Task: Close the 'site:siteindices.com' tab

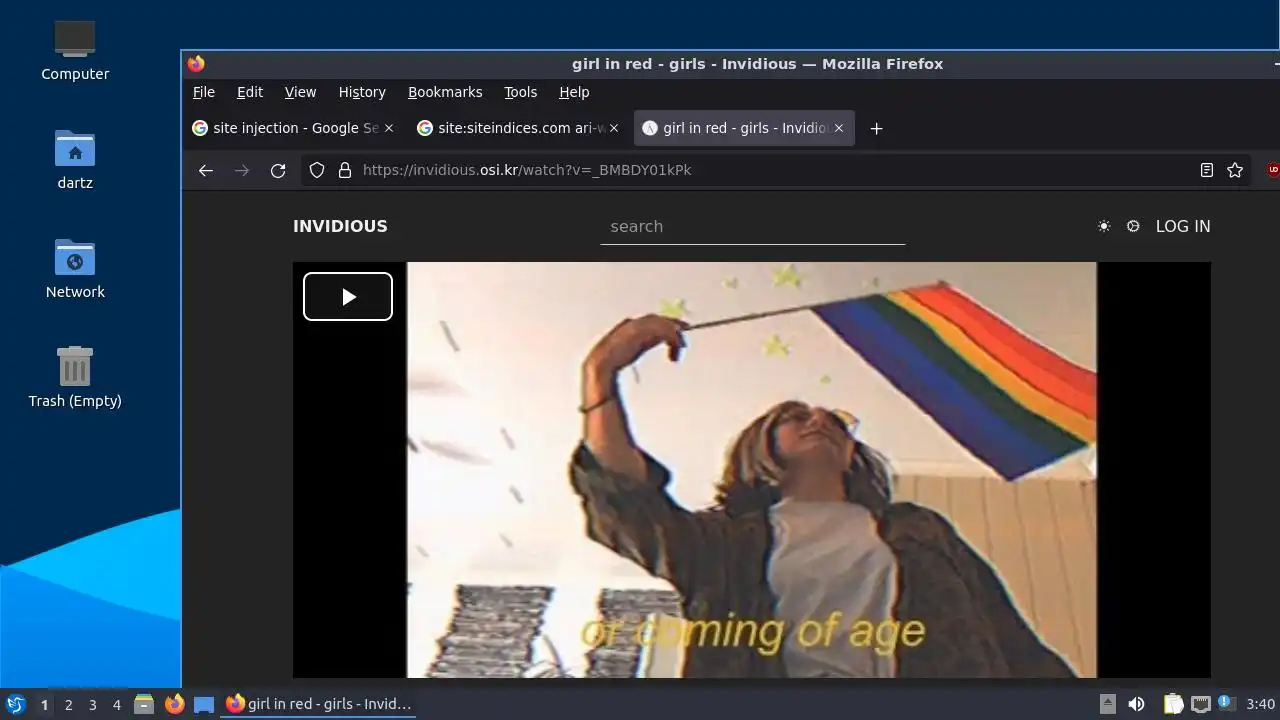Action: click(614, 128)
